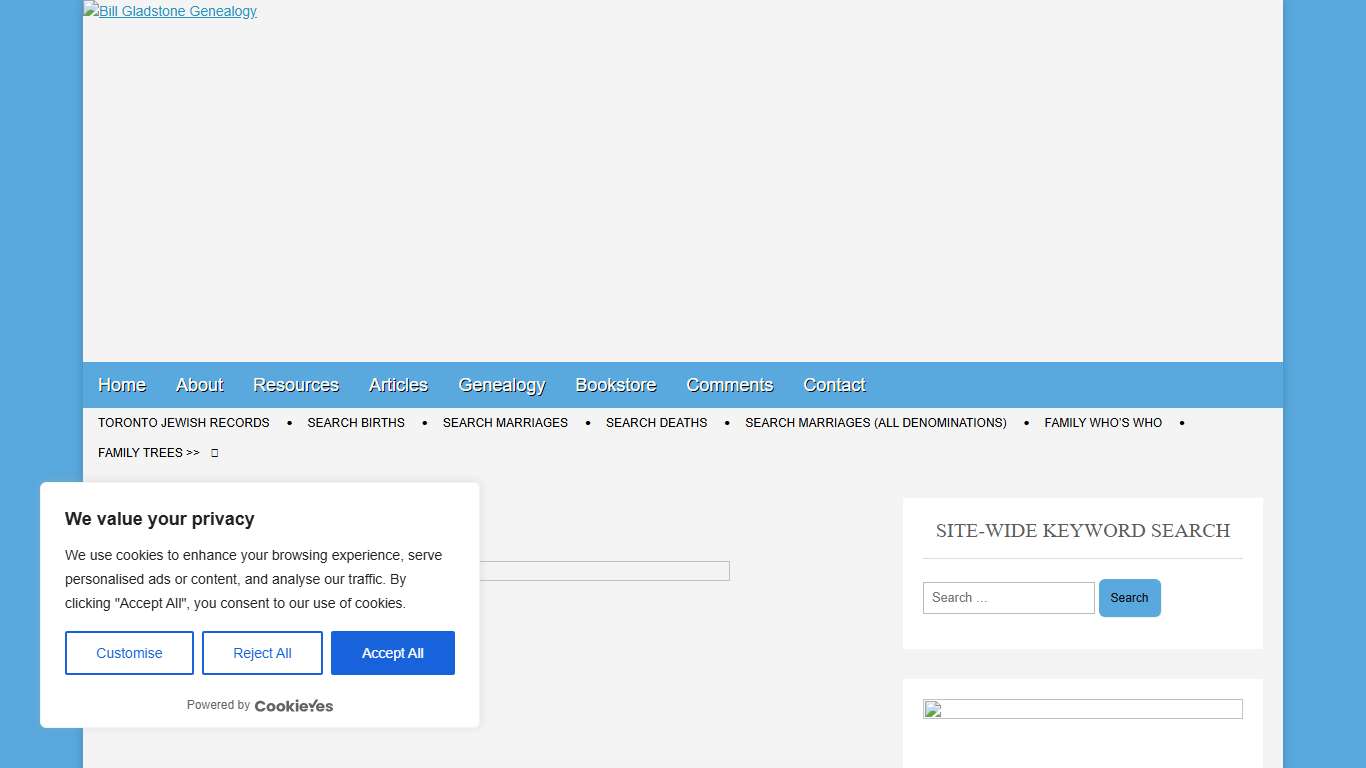Select Search Births in submenu

tap(356, 423)
